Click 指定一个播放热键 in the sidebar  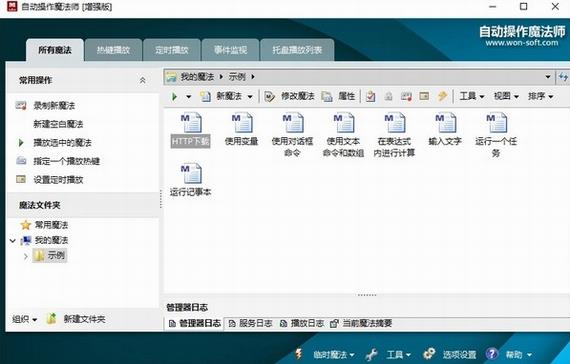(67, 161)
